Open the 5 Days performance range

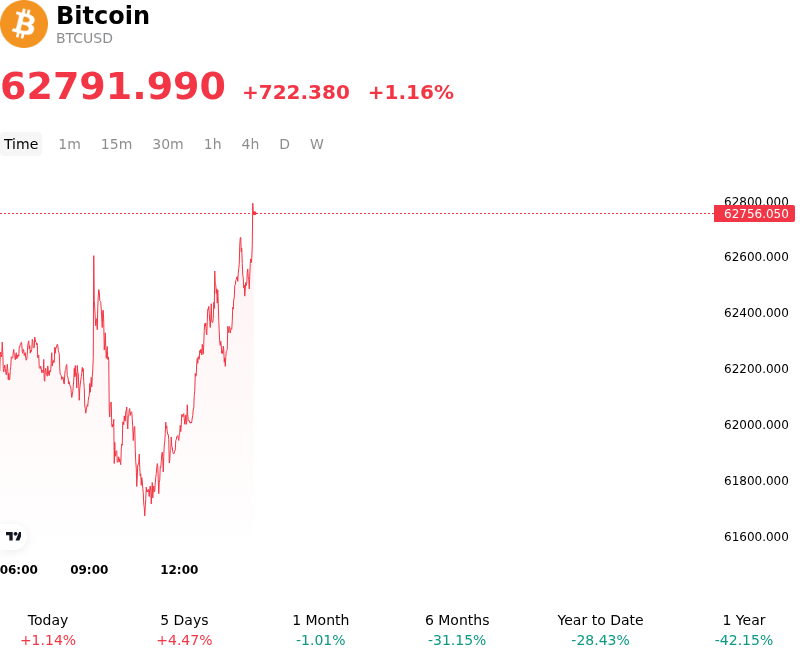[184, 630]
